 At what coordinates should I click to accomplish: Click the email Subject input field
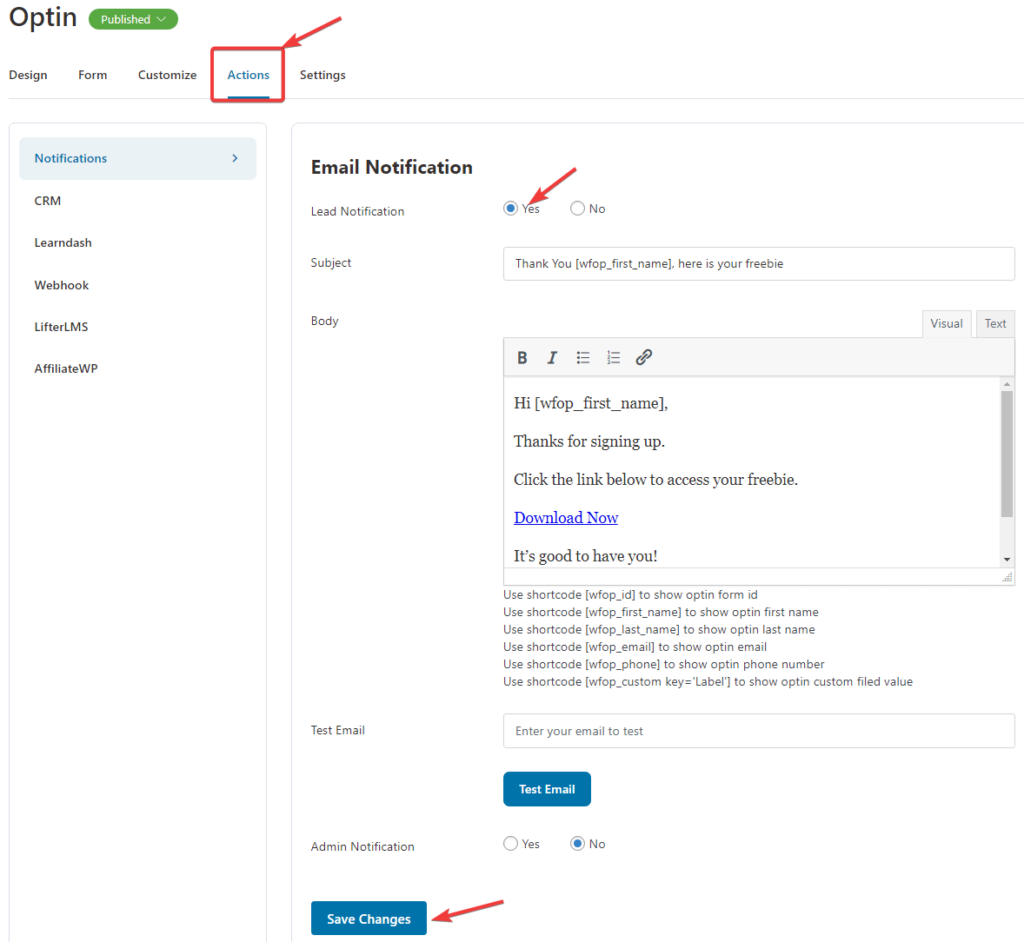coord(759,264)
